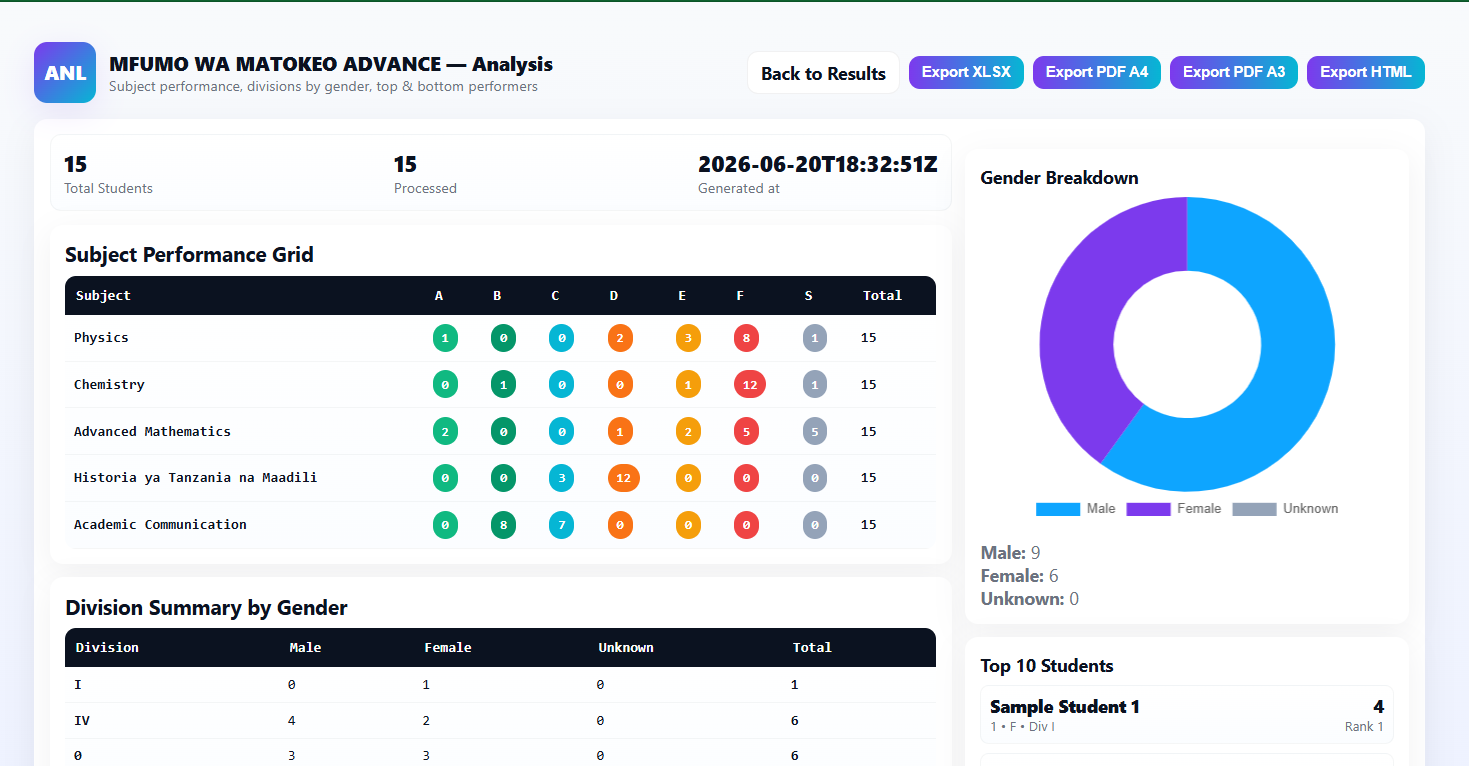
Task: Click Historia C grade badge showing 3
Action: click(x=561, y=478)
